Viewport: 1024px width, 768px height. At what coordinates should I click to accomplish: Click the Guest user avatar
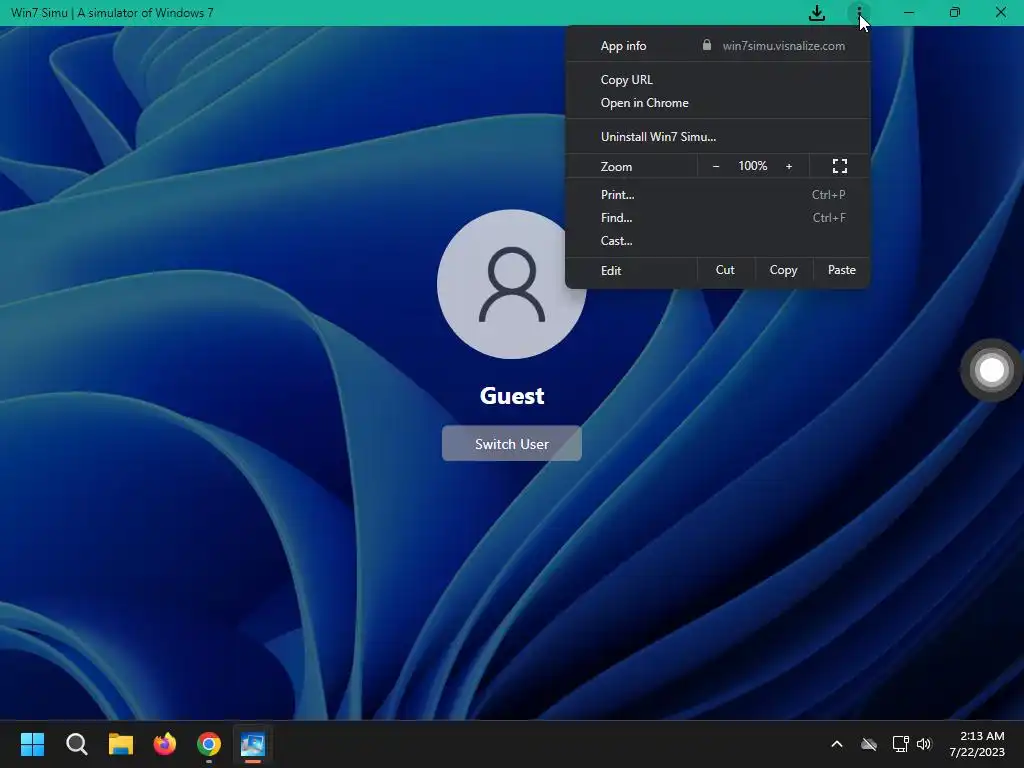511,284
